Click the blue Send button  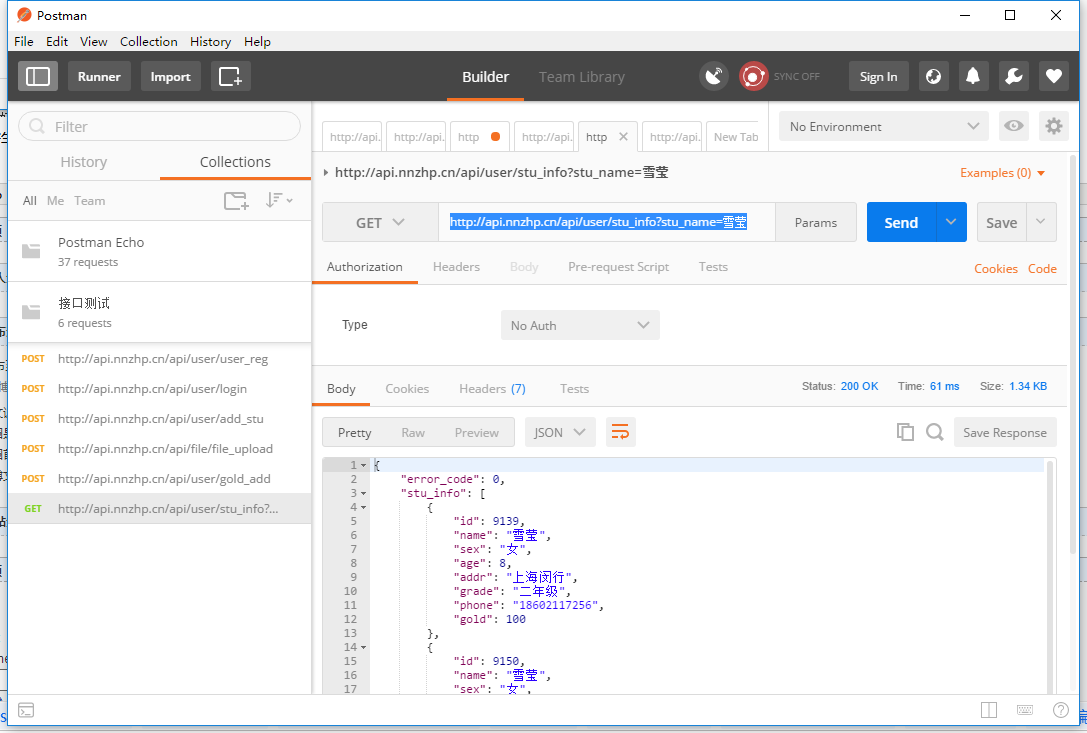click(x=901, y=222)
